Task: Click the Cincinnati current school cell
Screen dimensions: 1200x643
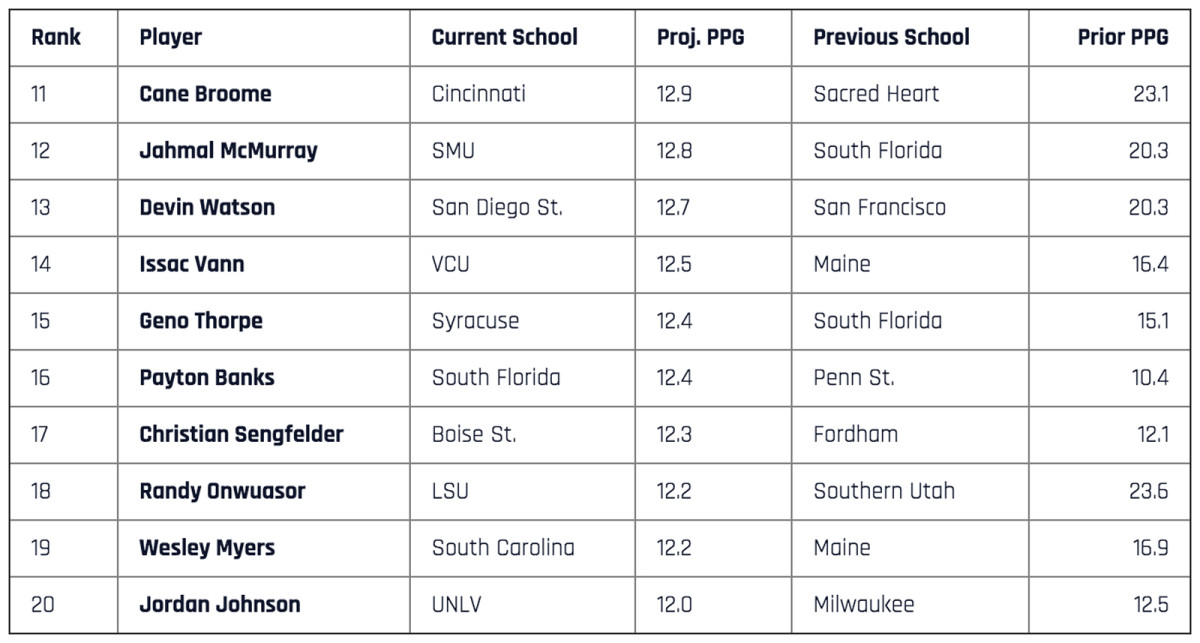Action: click(x=478, y=94)
